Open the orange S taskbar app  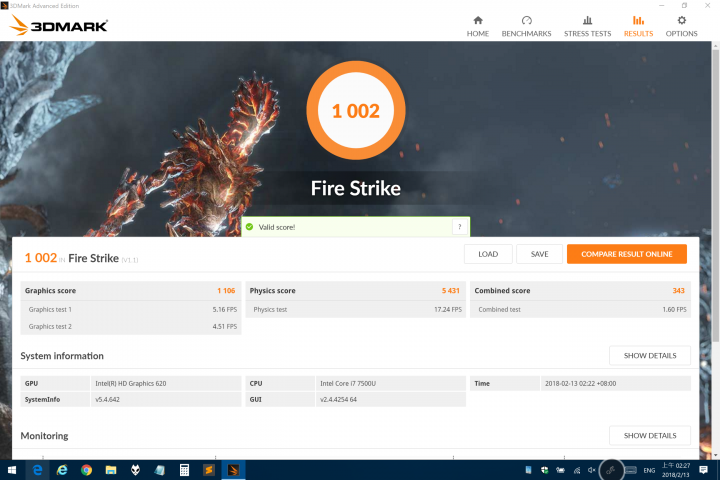tap(209, 470)
